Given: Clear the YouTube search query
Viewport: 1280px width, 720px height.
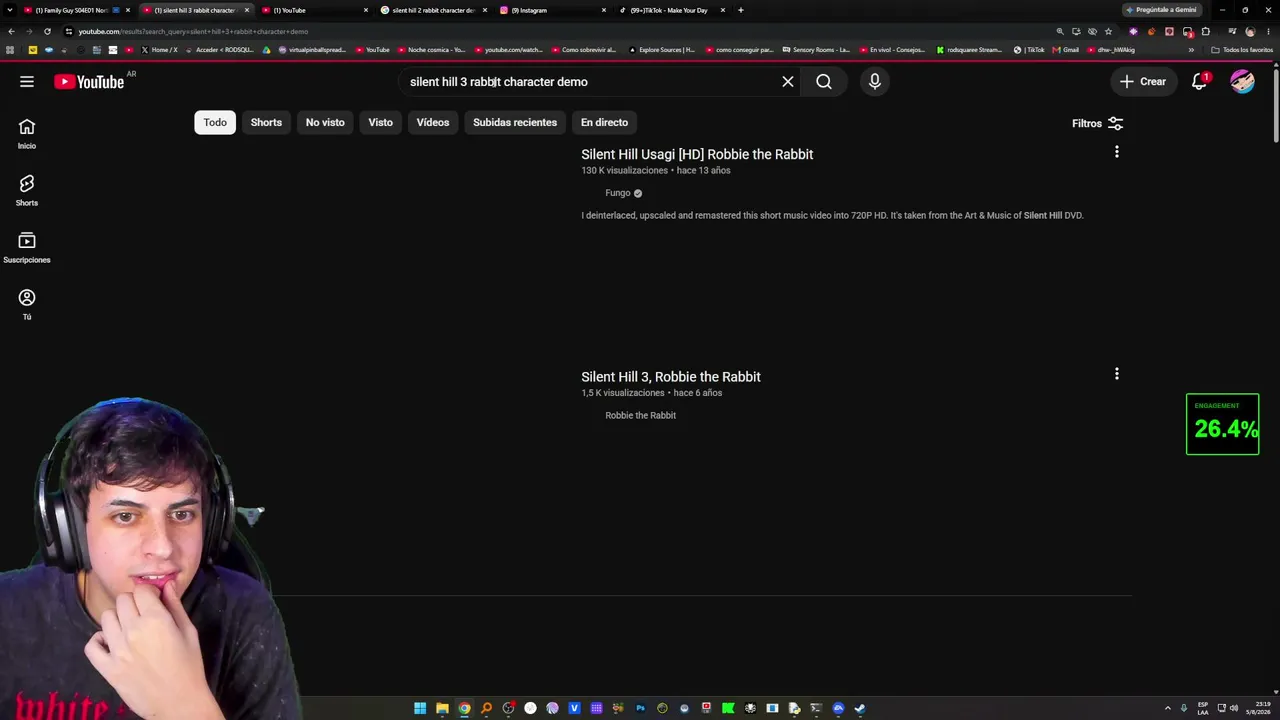Looking at the screenshot, I should point(788,82).
